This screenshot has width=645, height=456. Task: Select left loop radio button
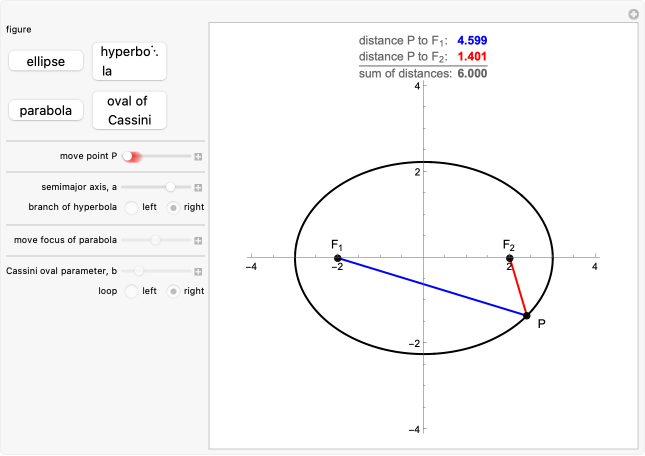[x=131, y=291]
